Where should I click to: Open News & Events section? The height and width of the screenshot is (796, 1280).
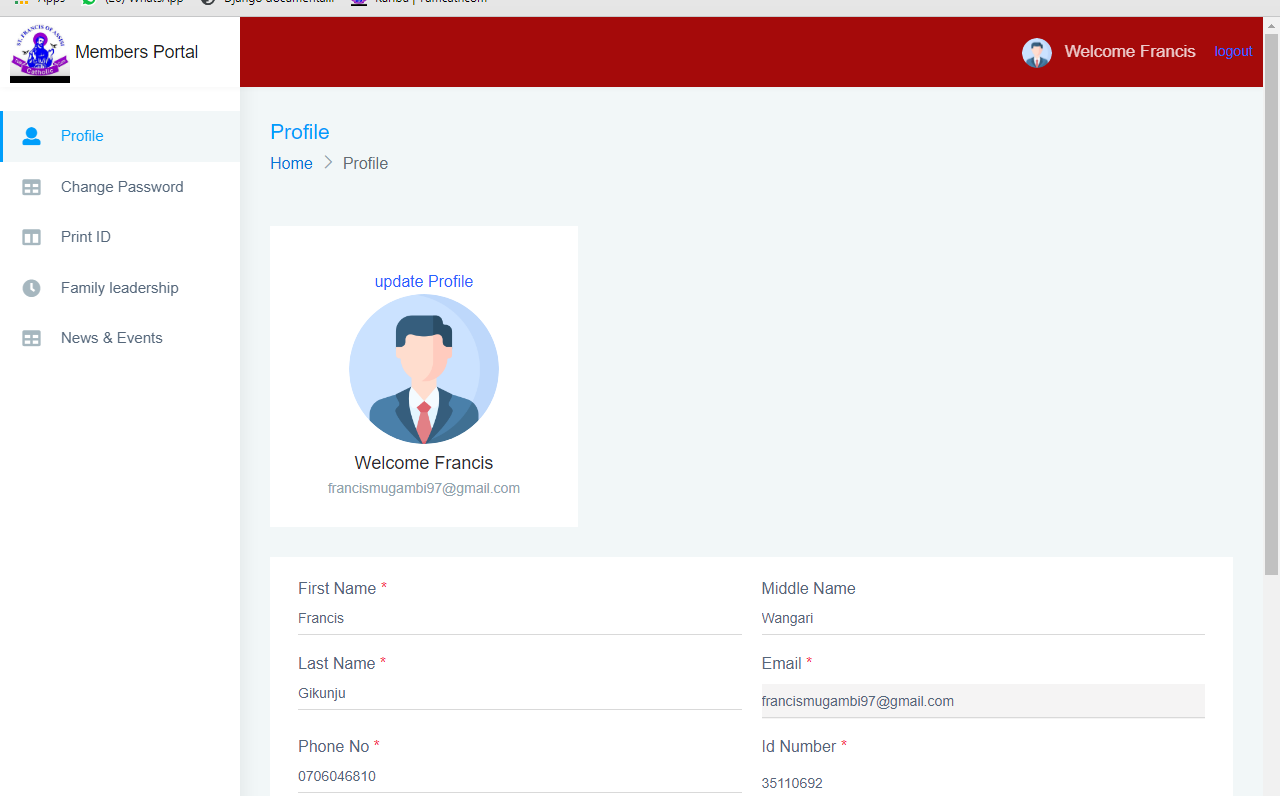pos(112,338)
